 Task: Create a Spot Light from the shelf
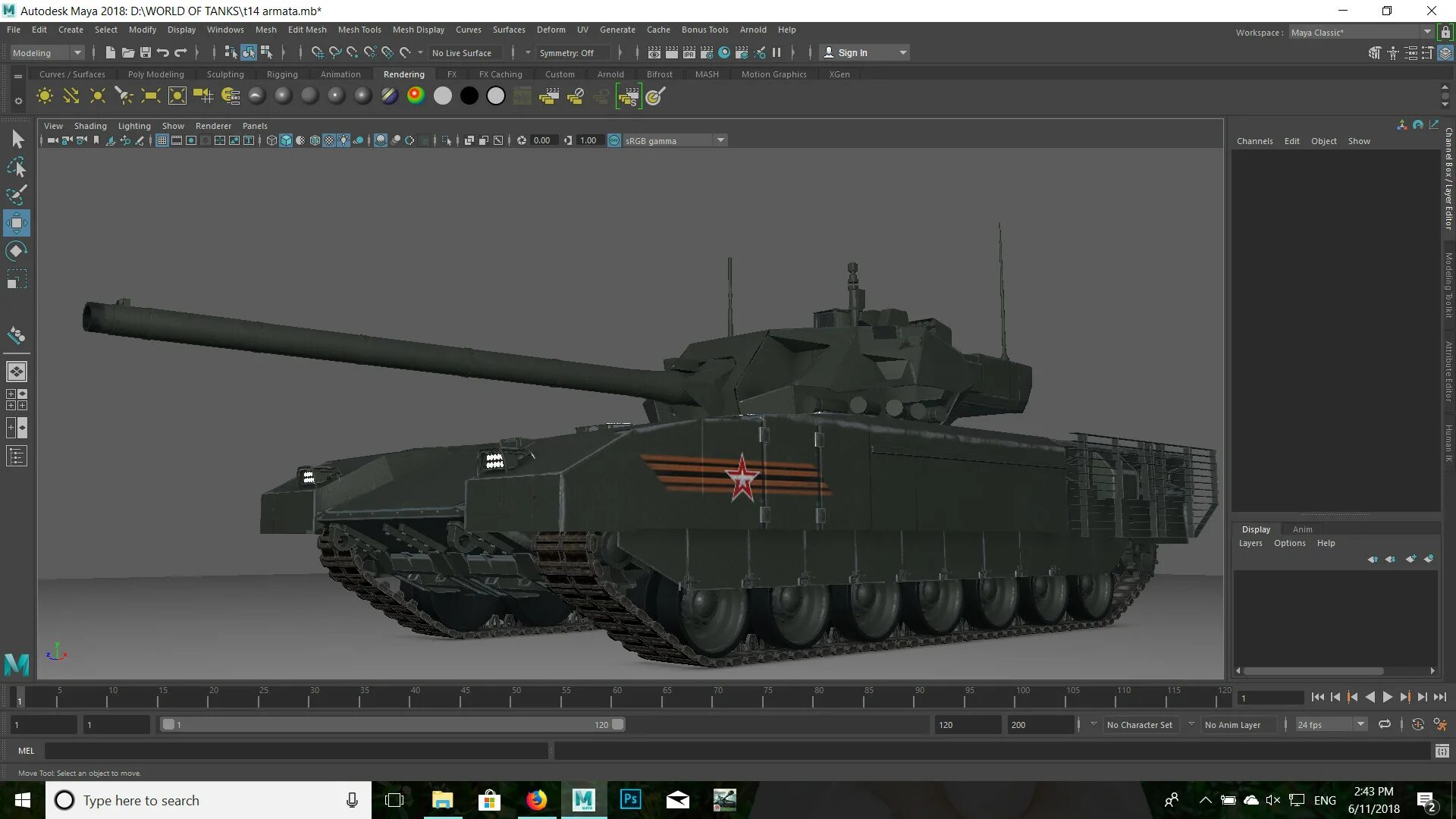pyautogui.click(x=124, y=96)
